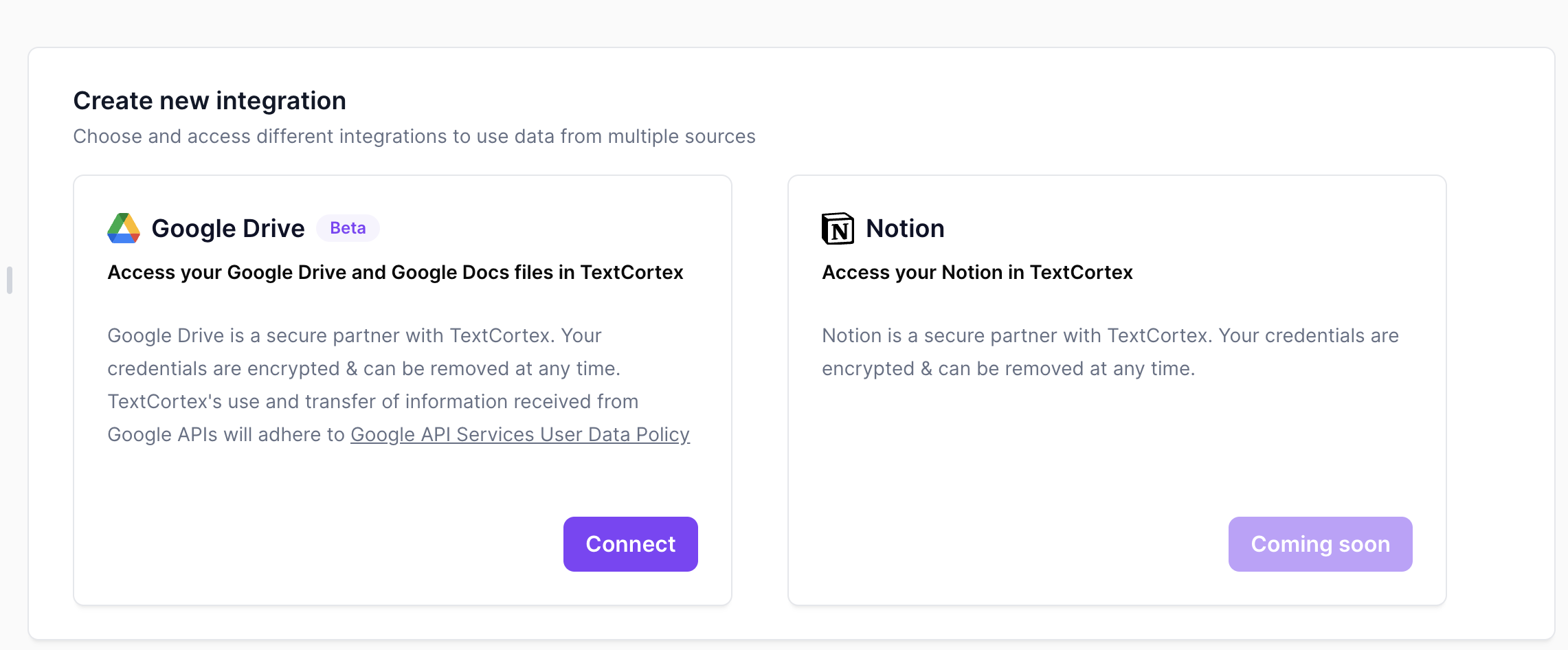Click the Google Drive card title
The height and width of the screenshot is (650, 1568).
(228, 228)
